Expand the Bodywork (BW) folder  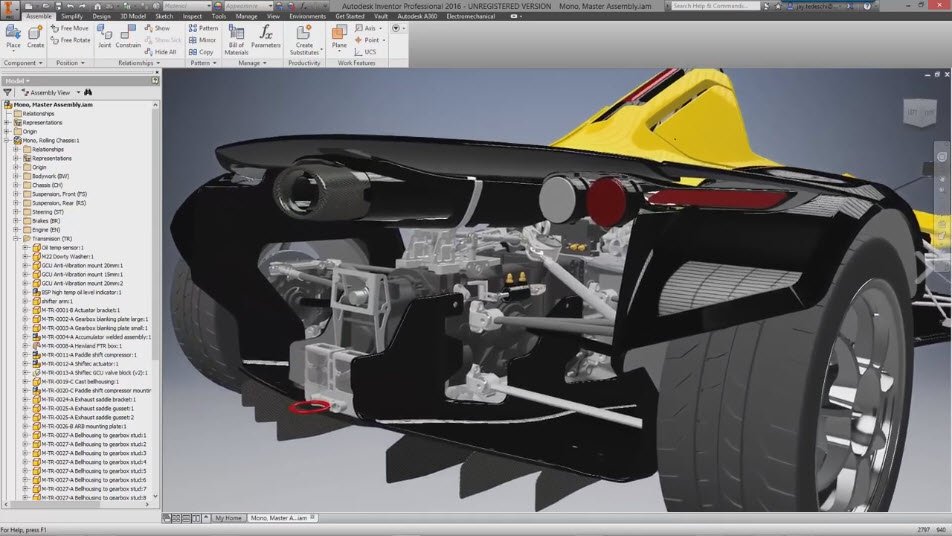17,176
